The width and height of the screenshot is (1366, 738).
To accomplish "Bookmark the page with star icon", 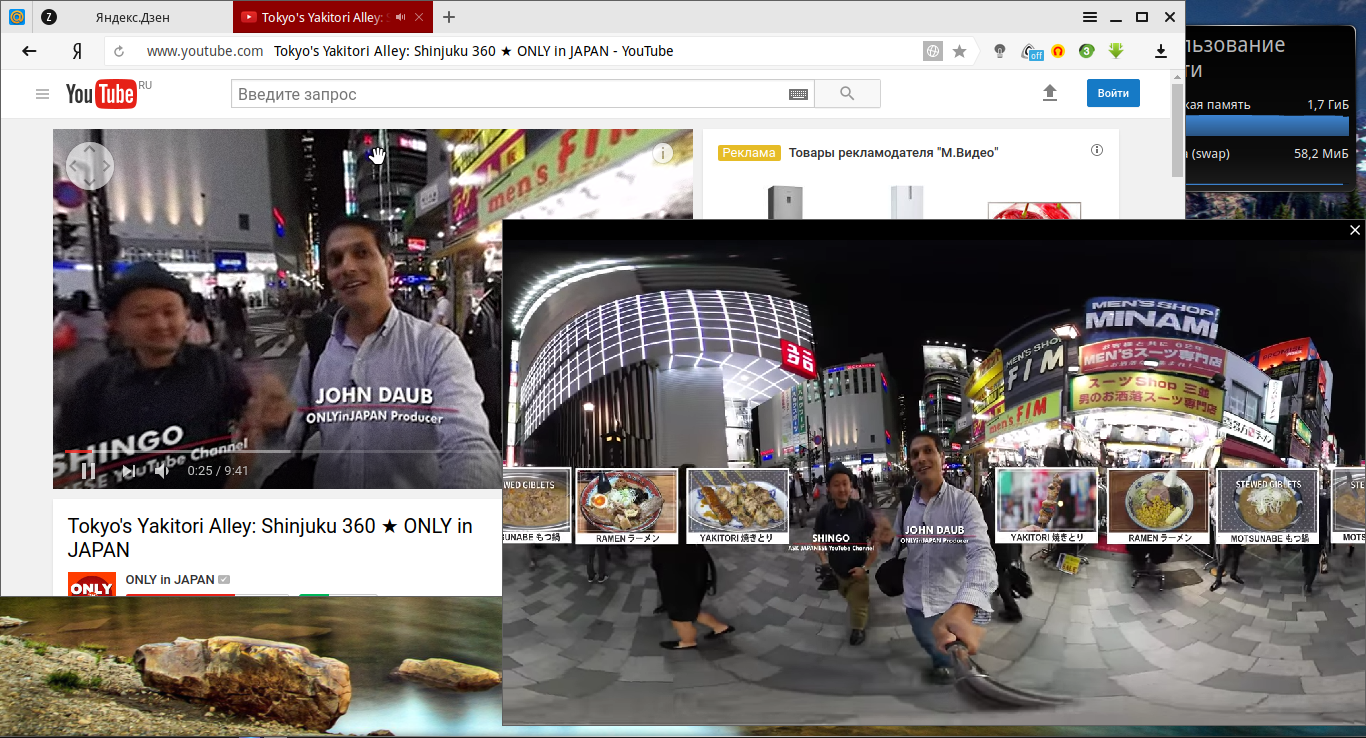I will coord(959,51).
